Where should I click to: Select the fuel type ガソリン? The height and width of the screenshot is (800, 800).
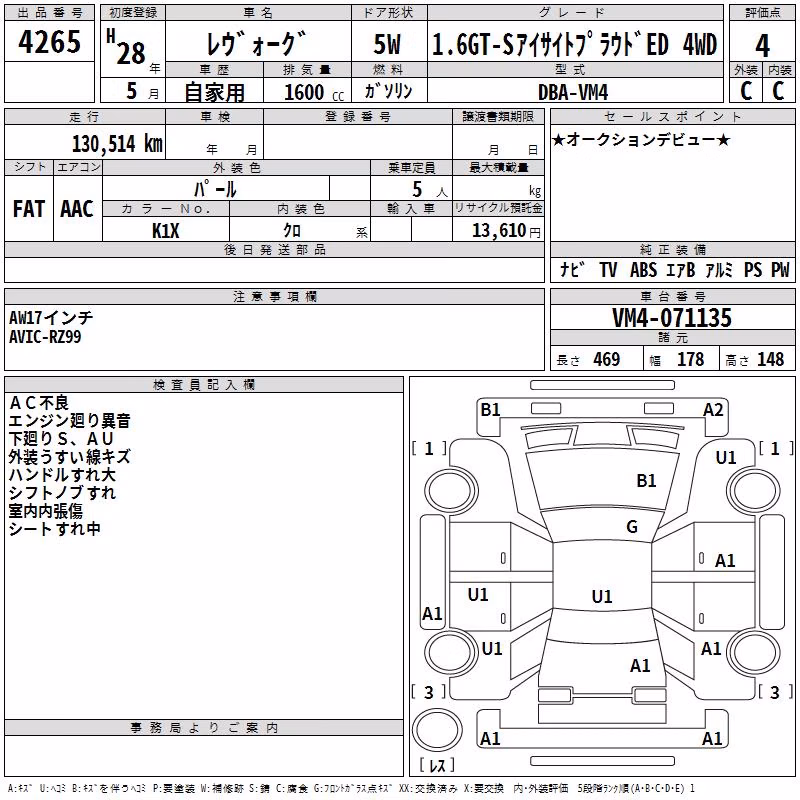[388, 91]
